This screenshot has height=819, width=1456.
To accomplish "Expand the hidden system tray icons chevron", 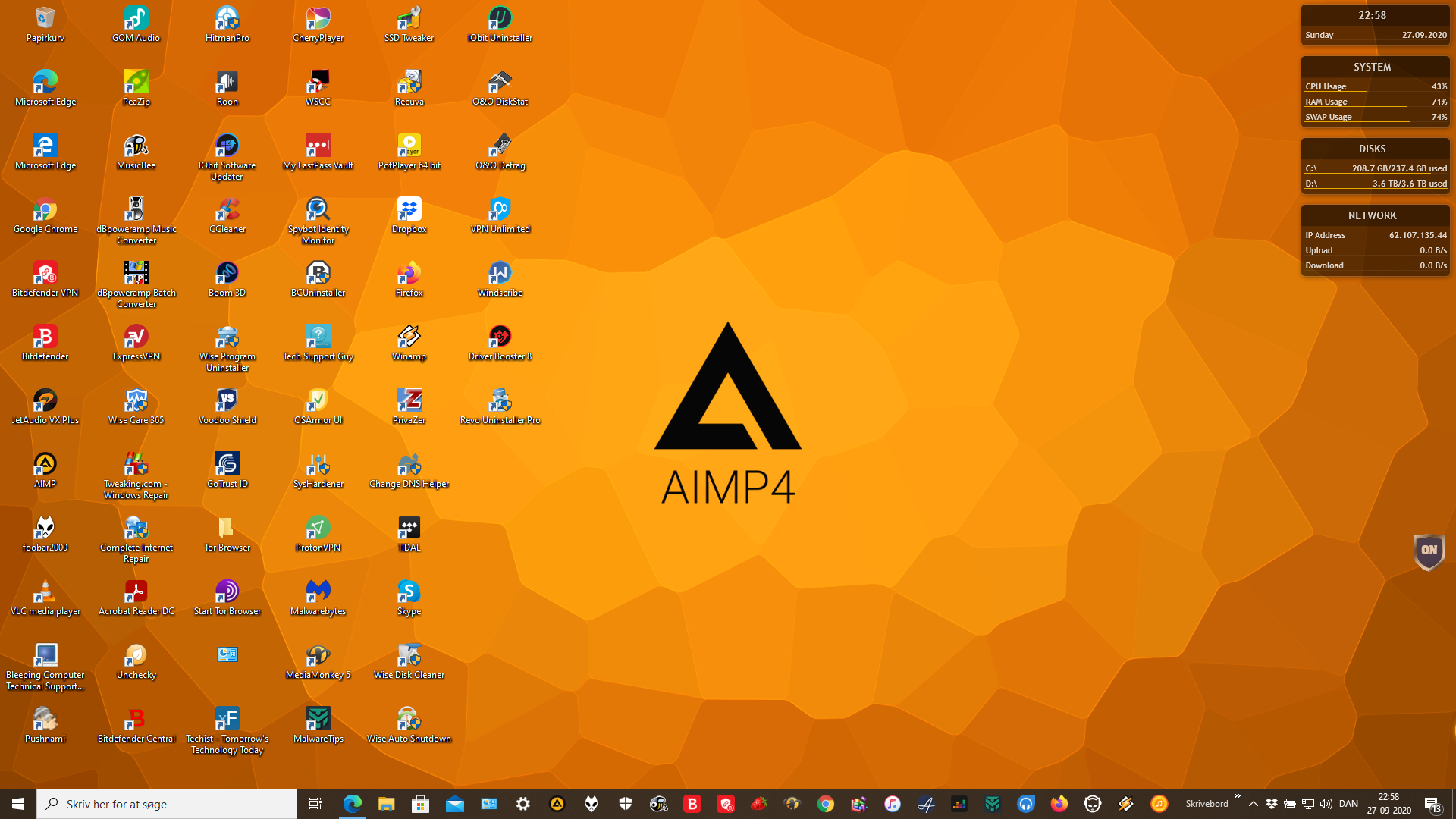I will tap(1254, 804).
